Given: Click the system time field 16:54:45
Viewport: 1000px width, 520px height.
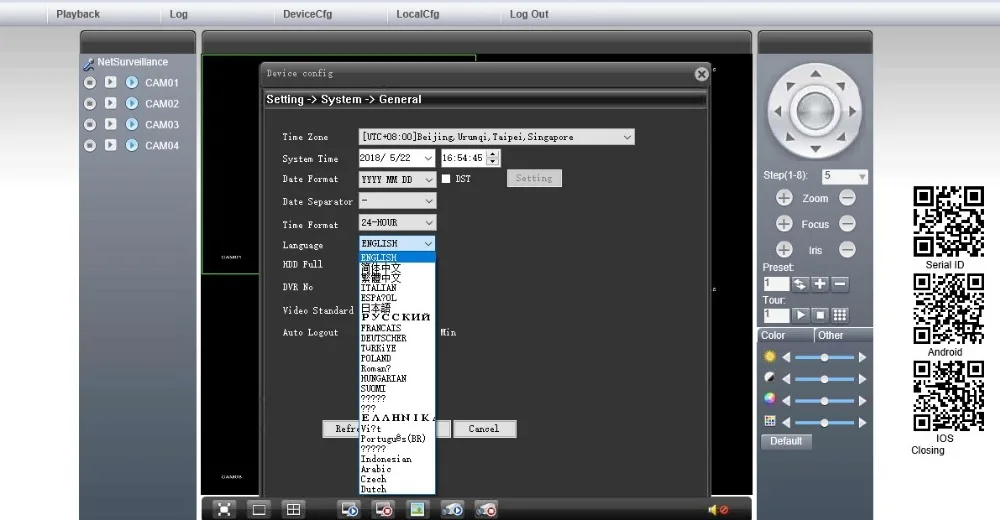Looking at the screenshot, I should click(x=464, y=158).
